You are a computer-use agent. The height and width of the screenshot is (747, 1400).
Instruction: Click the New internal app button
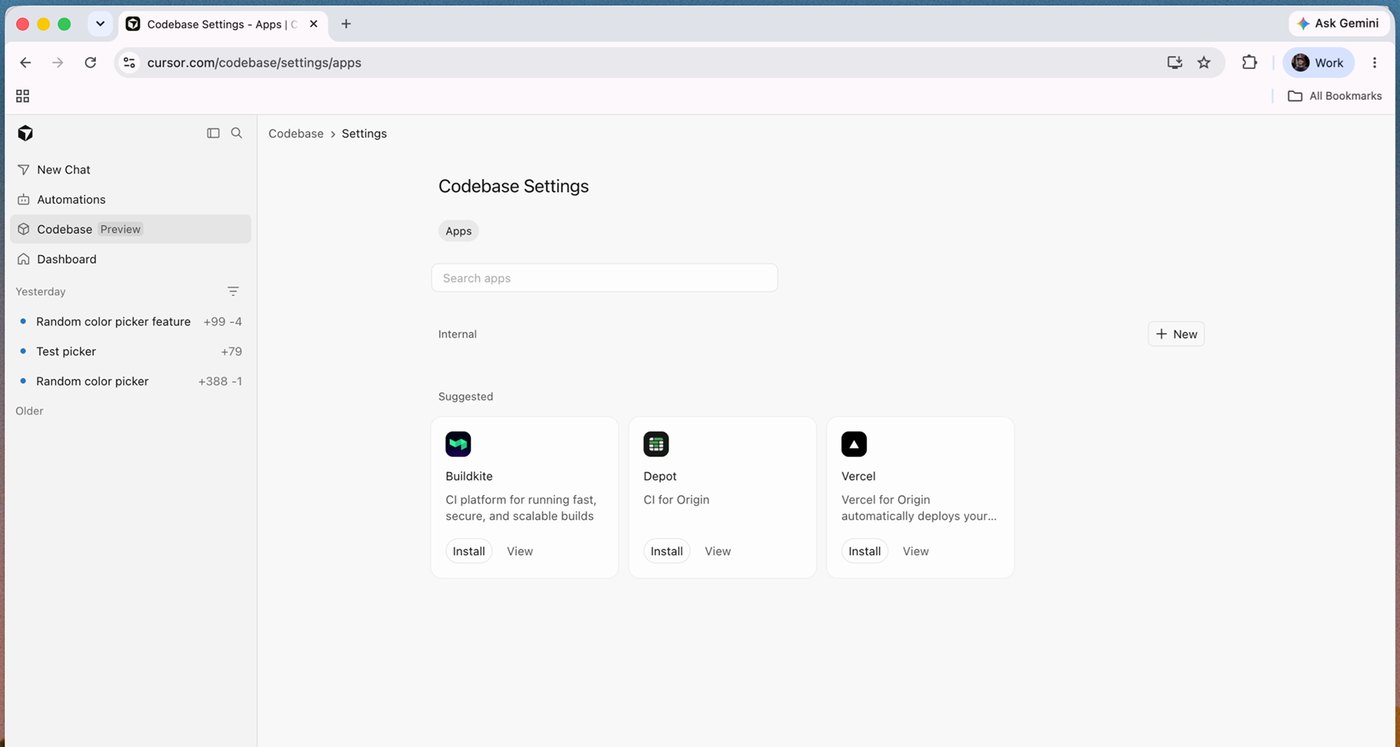click(x=1176, y=334)
